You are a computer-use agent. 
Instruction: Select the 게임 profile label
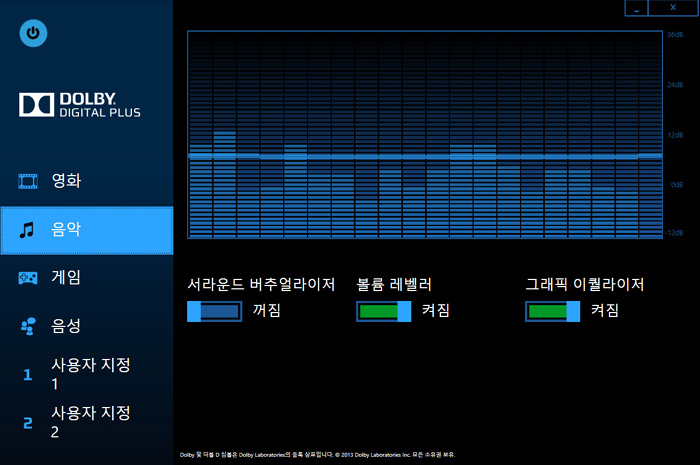pyautogui.click(x=66, y=277)
